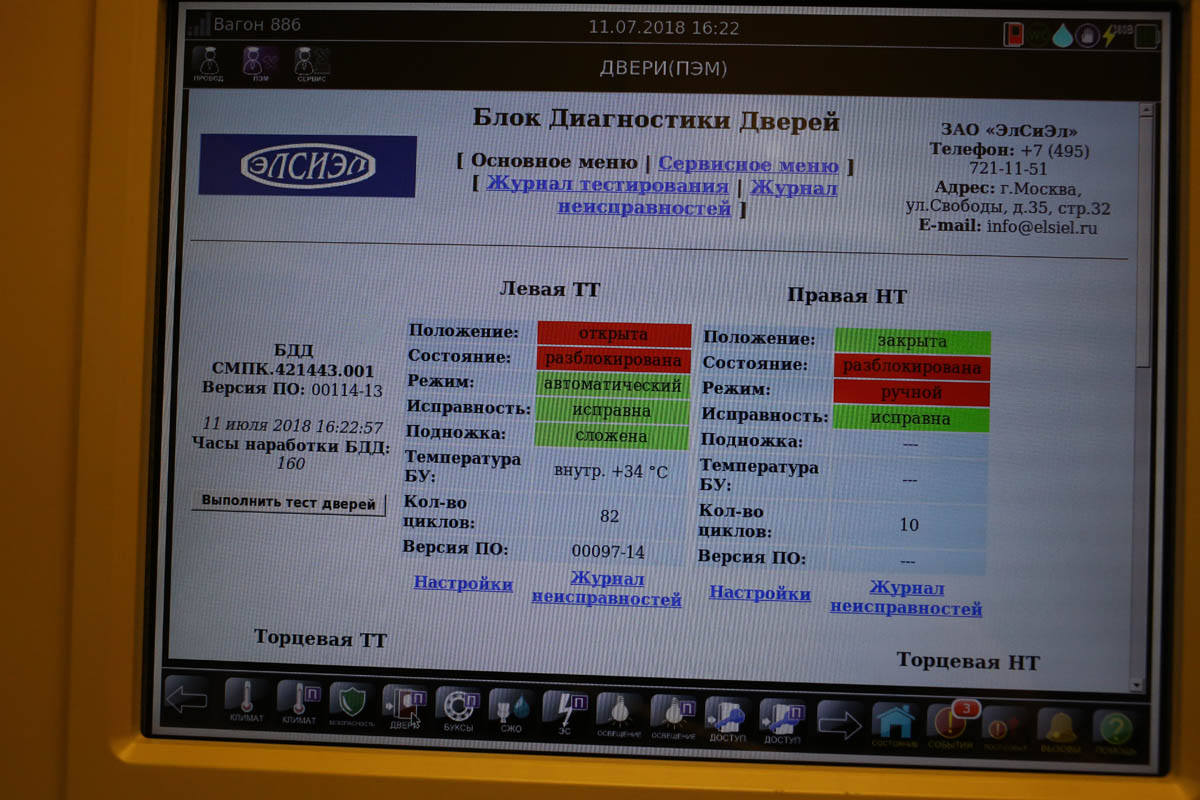This screenshot has height=800, width=1200.
Task: Open ОСВЕЩЕНИЕ lamp icon with the П badge
Action: (673, 716)
